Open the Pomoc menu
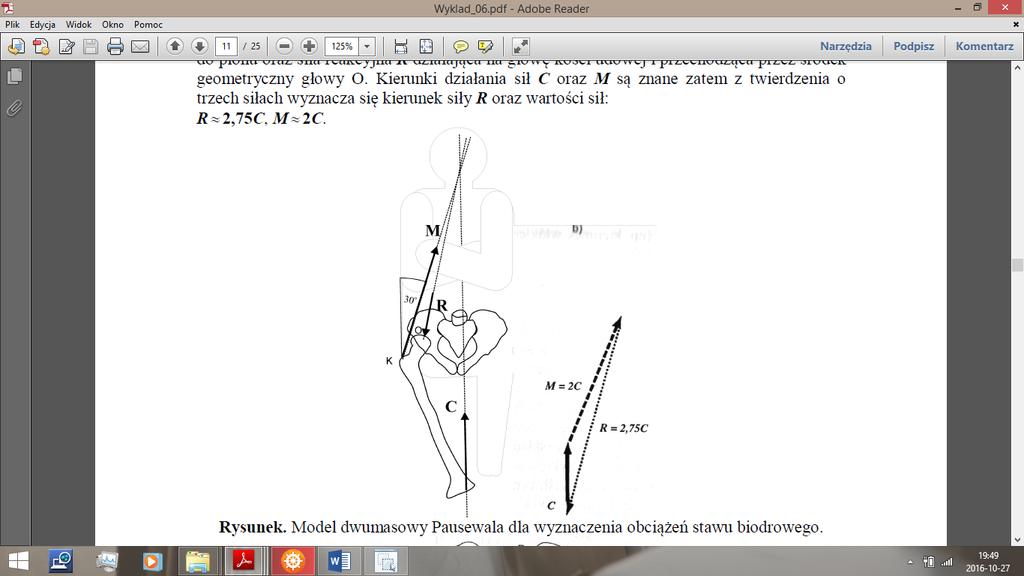 point(148,24)
